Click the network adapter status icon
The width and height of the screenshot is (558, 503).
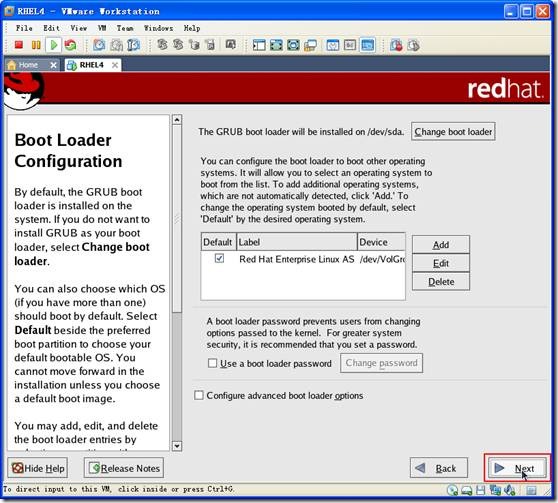click(495, 490)
